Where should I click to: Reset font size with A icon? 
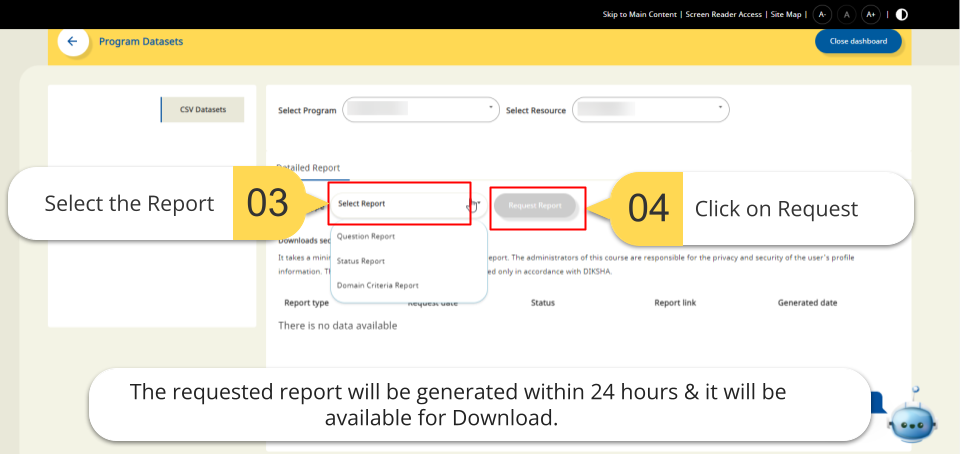coord(846,14)
